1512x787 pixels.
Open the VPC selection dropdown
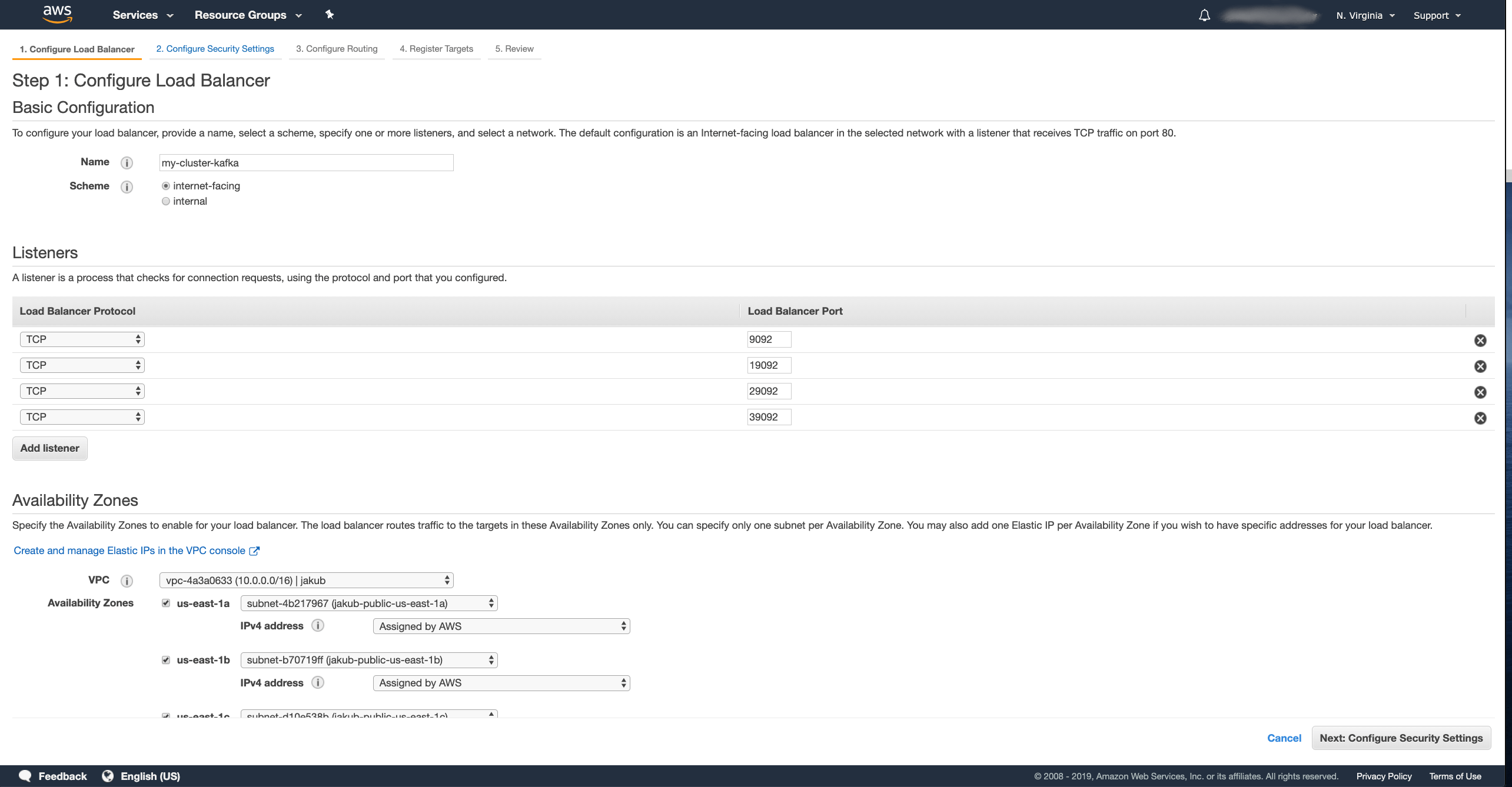[x=307, y=581]
